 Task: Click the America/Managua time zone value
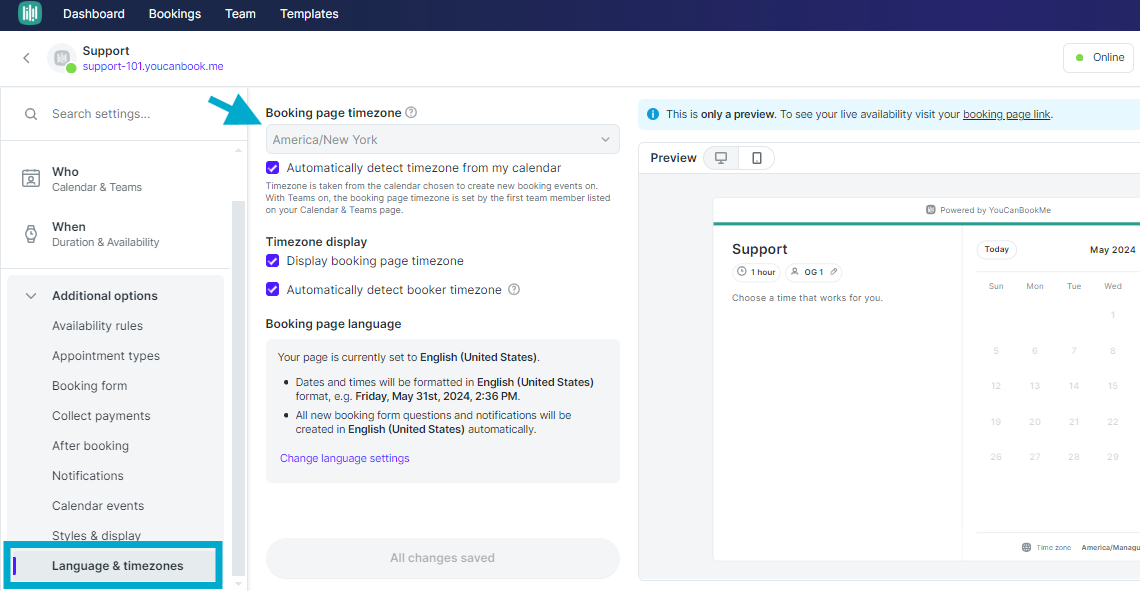tap(1110, 547)
